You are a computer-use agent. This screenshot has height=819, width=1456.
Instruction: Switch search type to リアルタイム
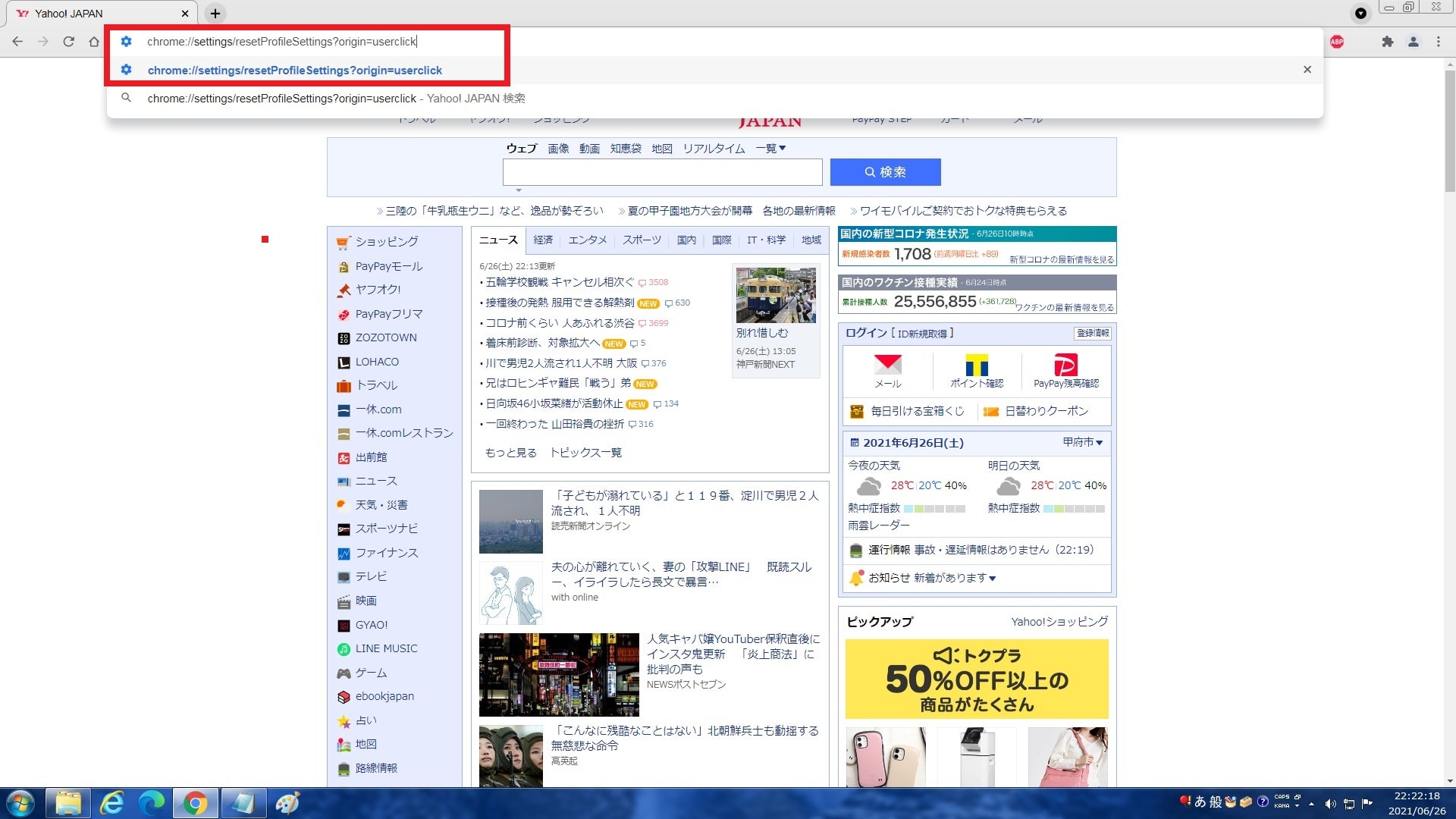click(714, 149)
